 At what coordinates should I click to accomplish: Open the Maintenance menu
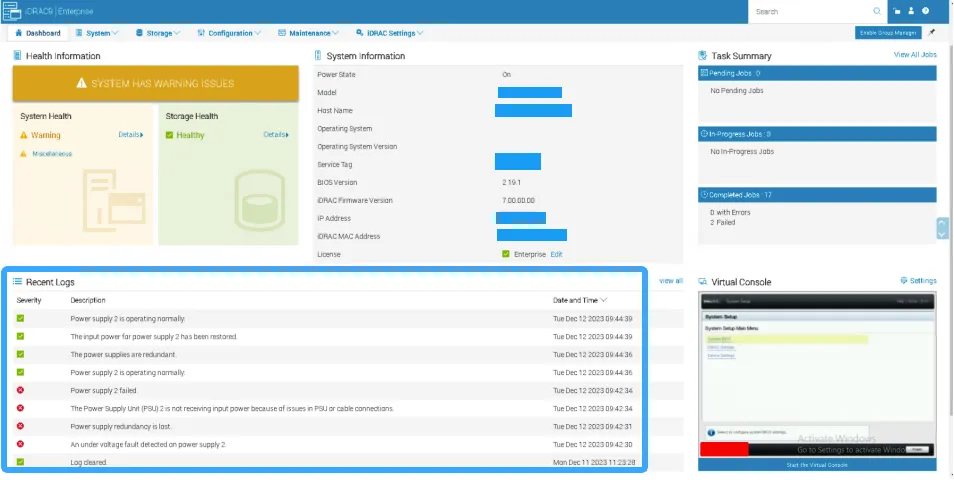point(308,33)
